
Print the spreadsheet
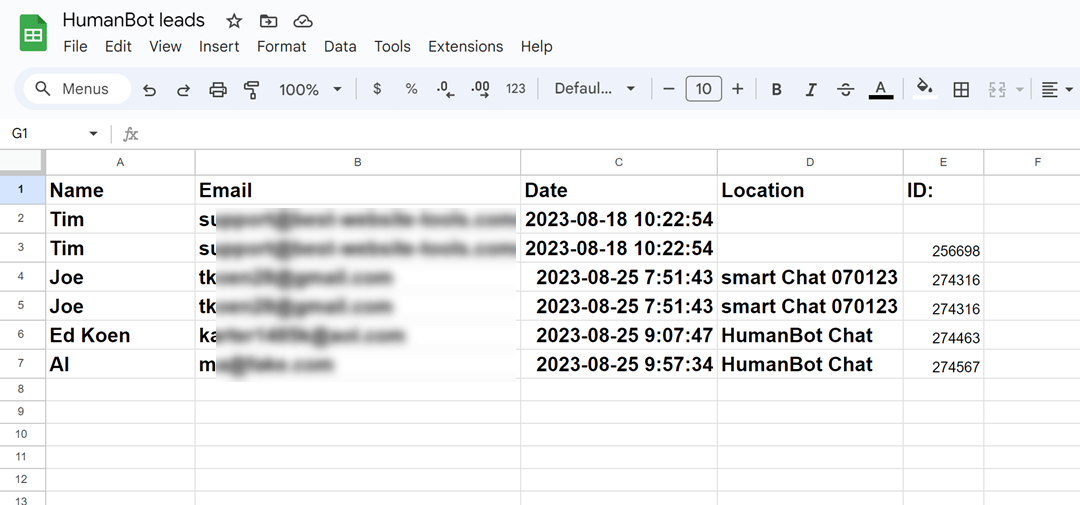[218, 89]
